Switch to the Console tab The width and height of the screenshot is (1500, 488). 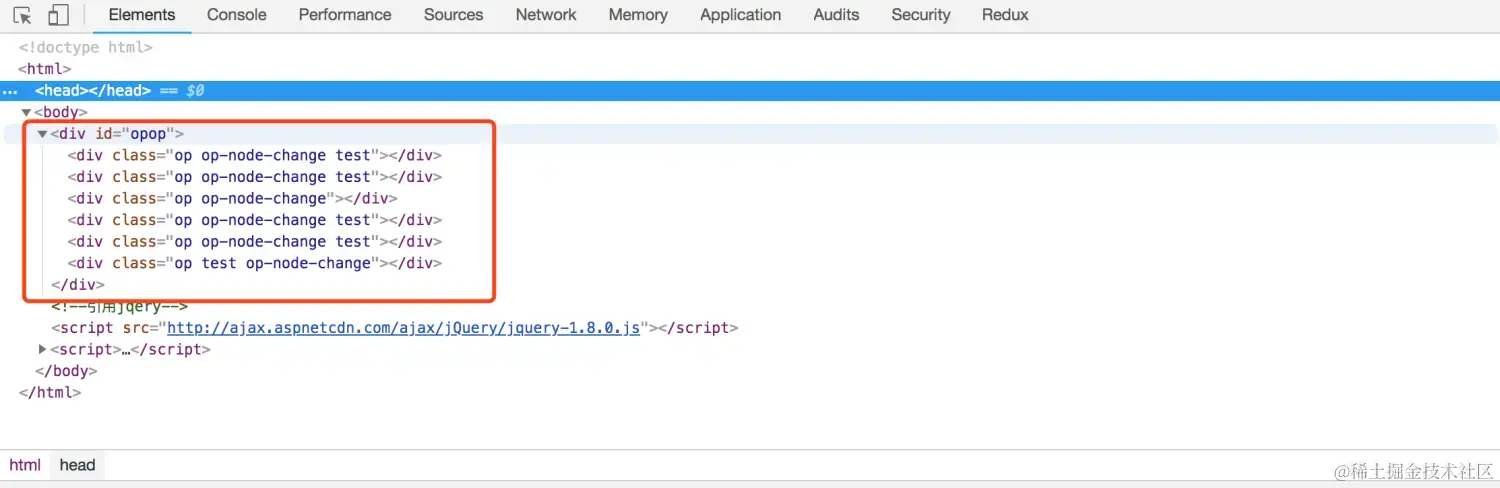pos(236,15)
